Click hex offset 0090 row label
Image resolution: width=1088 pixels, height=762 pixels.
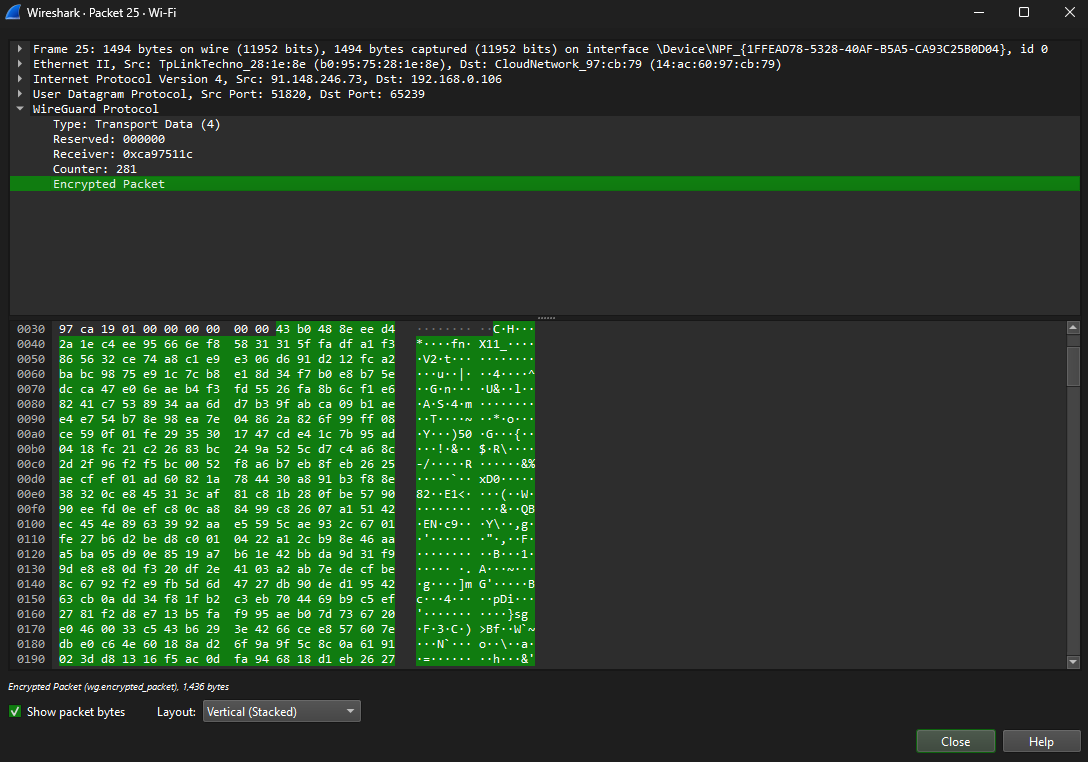coord(31,419)
